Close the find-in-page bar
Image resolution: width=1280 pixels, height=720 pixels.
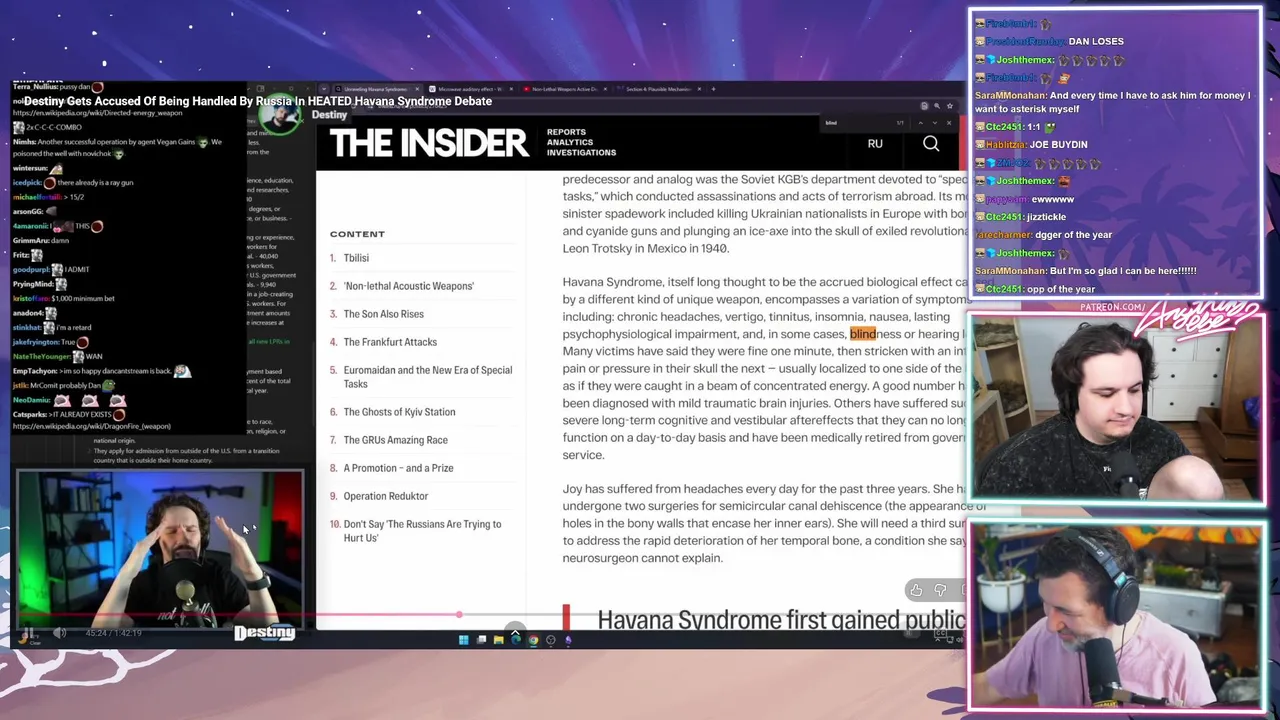(x=948, y=123)
